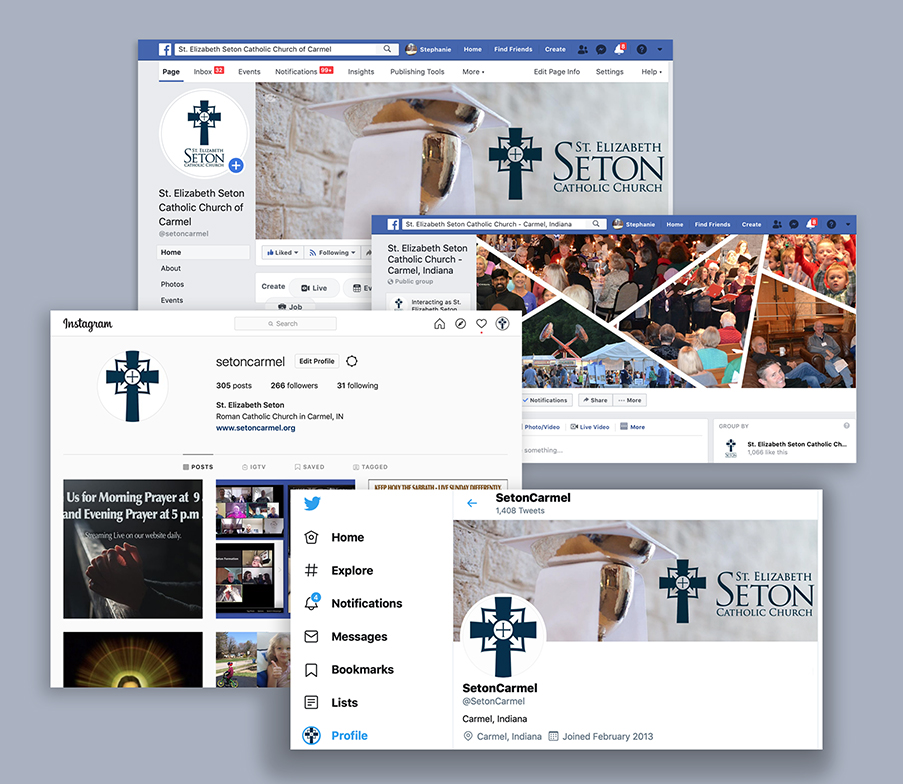
Task: Expand the More menu in the Page toolbar
Action: (x=473, y=72)
